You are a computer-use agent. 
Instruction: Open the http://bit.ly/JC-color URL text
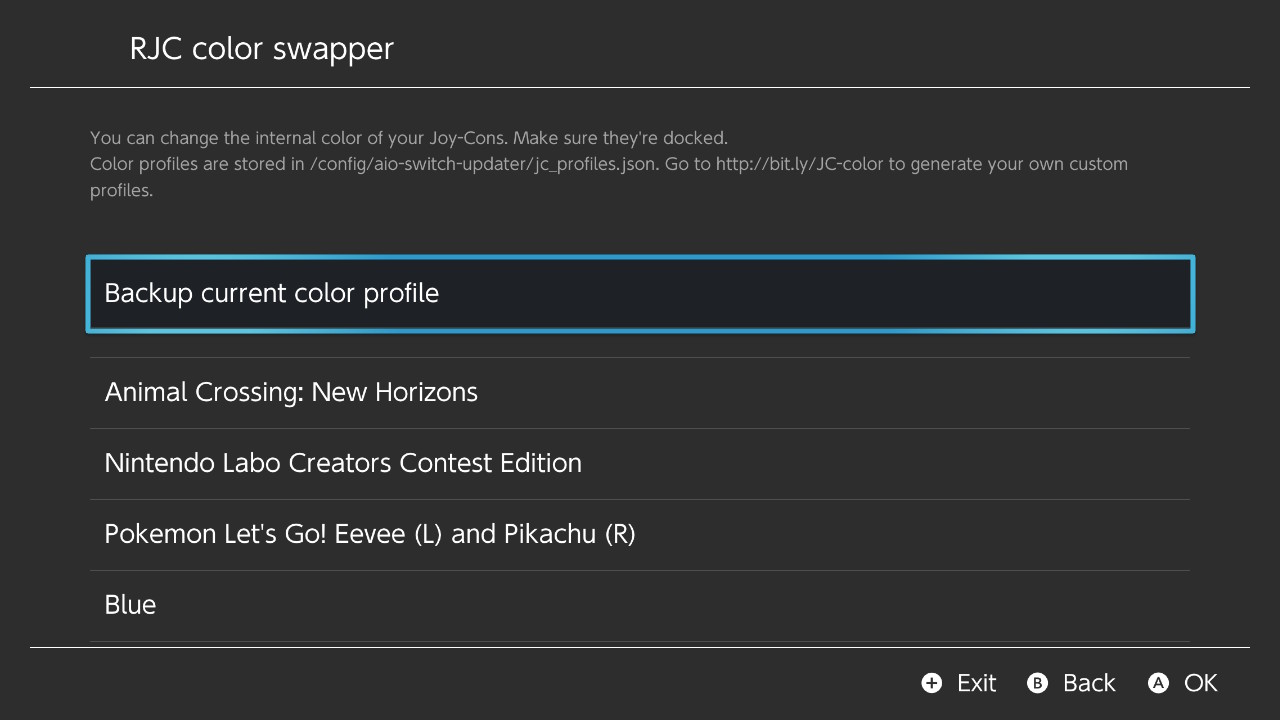coord(799,164)
